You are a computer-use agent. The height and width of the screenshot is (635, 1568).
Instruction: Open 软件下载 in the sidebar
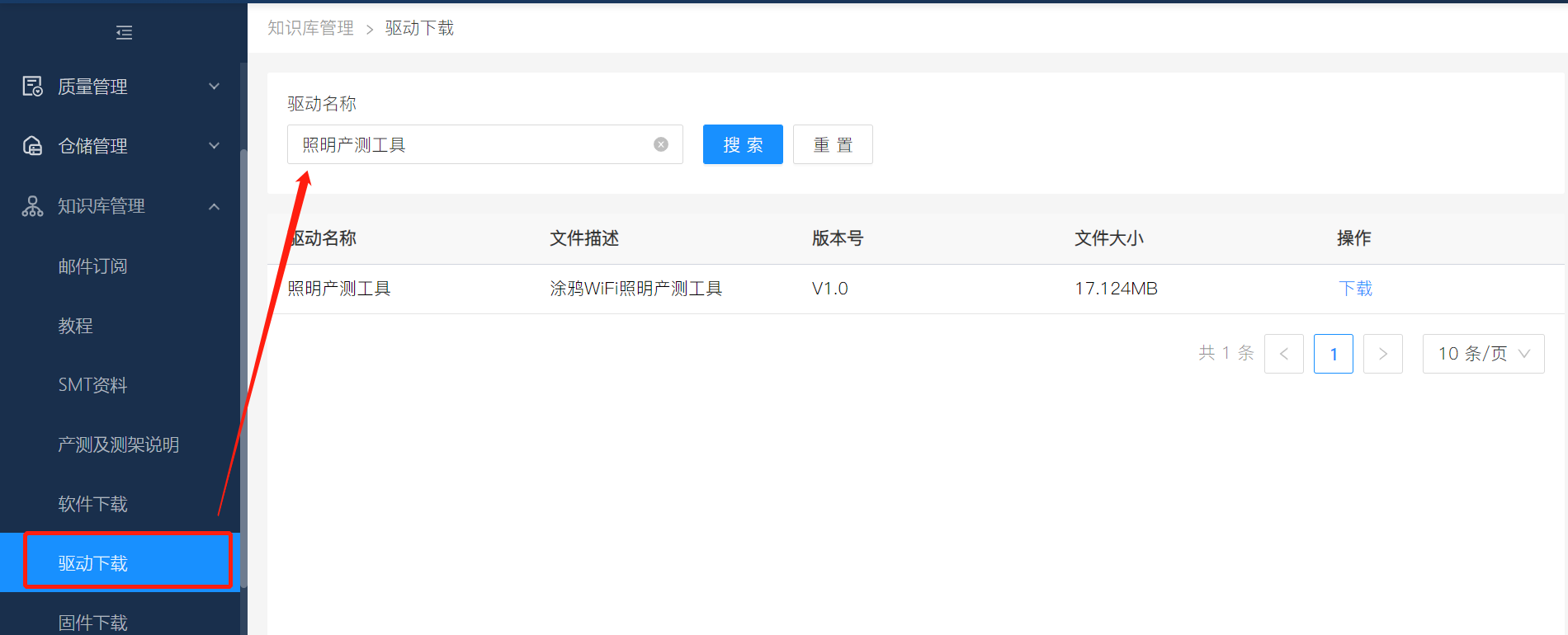click(x=92, y=504)
